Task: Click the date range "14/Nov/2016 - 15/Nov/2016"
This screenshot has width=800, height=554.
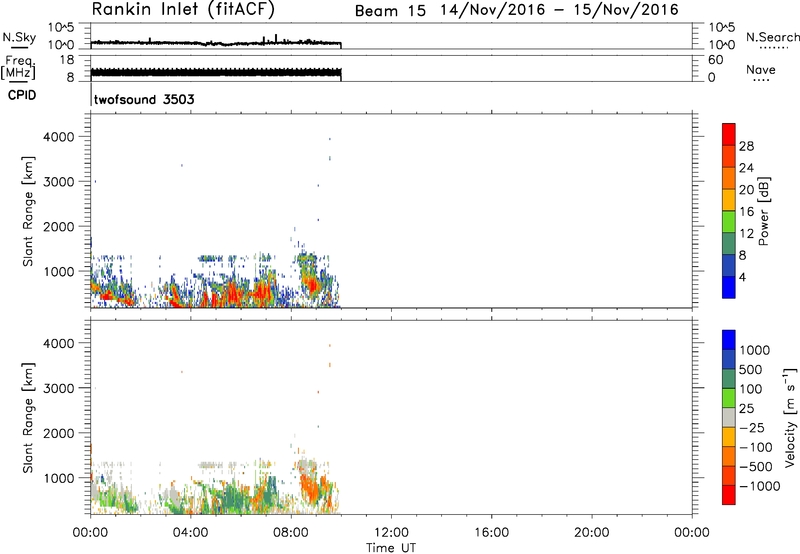Action: (560, 10)
